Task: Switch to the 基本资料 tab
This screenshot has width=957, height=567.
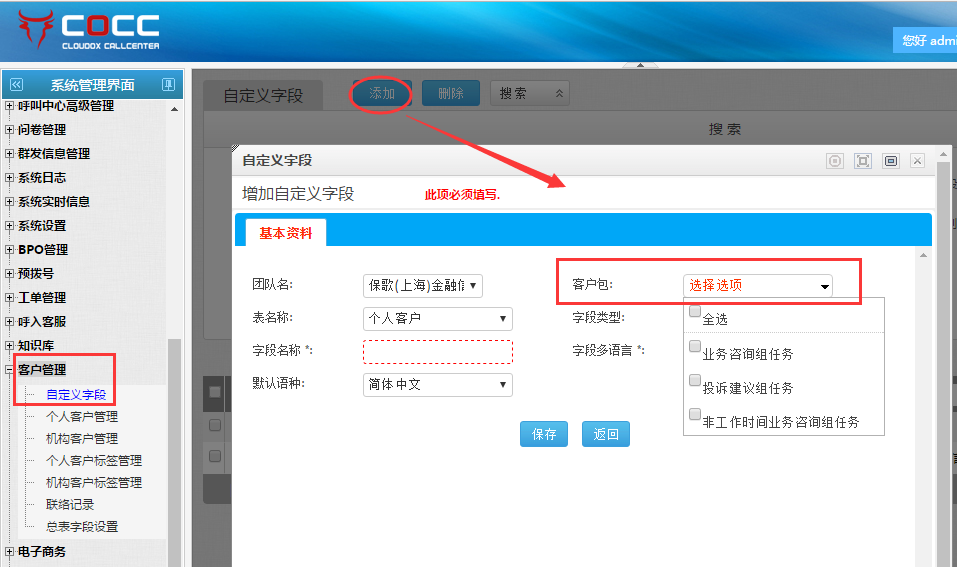Action: pos(285,233)
